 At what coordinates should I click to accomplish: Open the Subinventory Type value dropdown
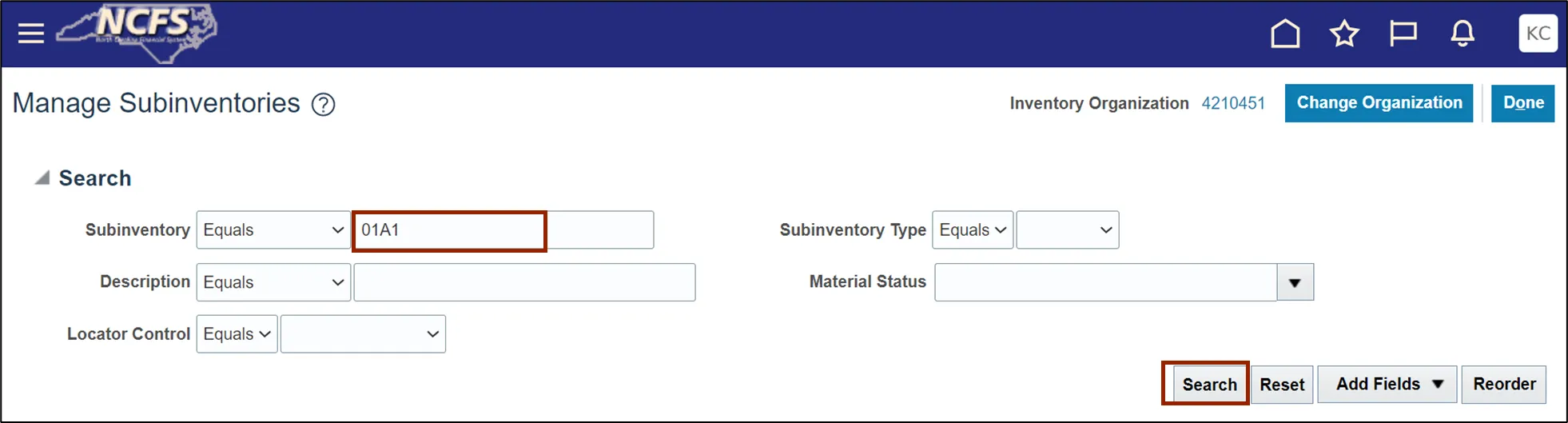(1068, 230)
